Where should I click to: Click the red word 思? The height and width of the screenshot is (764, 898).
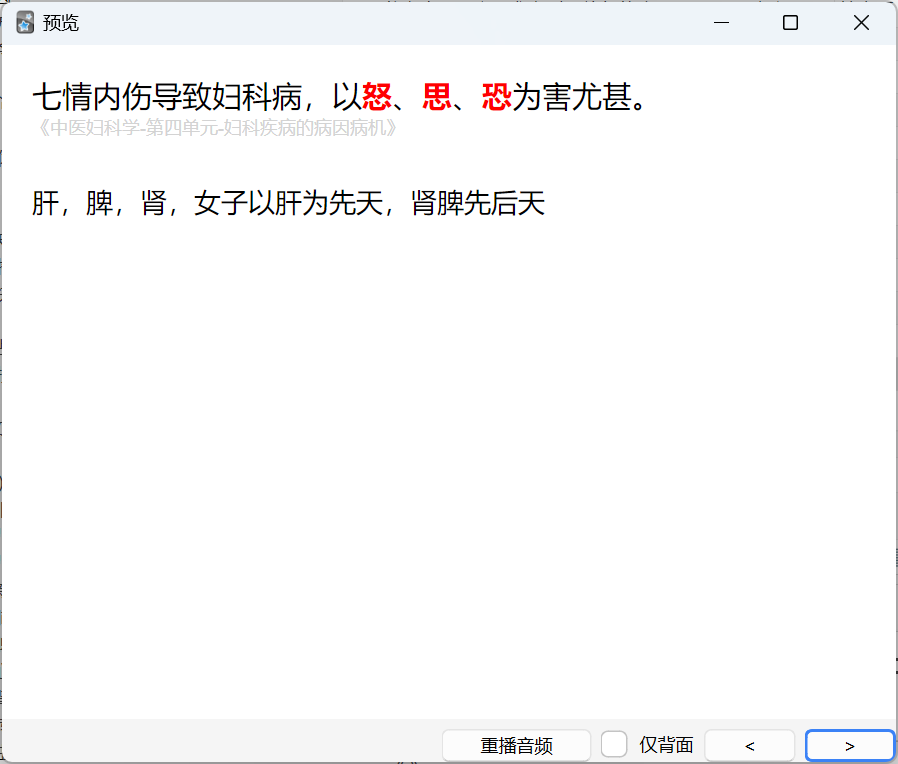436,96
